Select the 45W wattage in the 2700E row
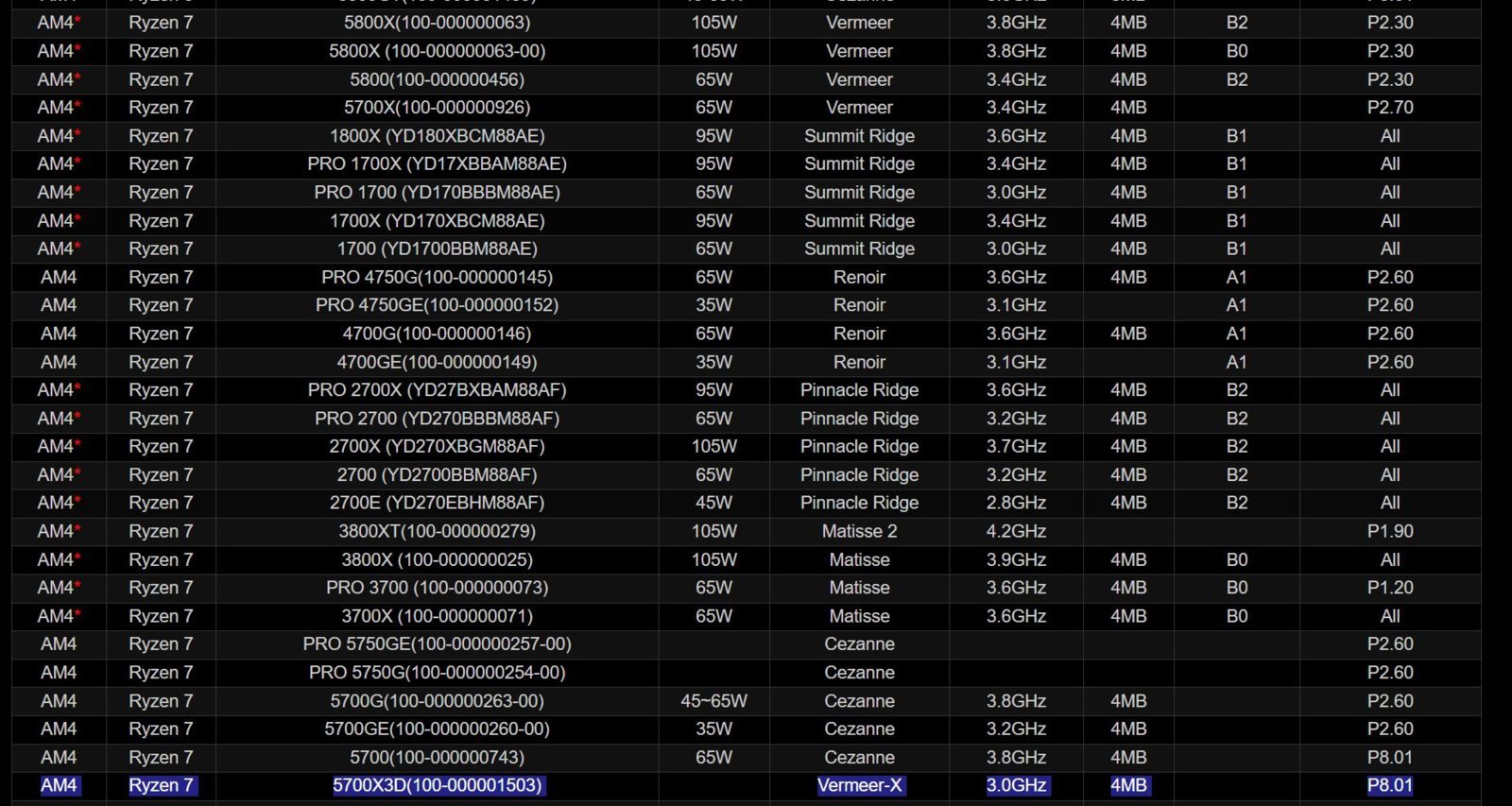The image size is (1512, 806). (713, 503)
